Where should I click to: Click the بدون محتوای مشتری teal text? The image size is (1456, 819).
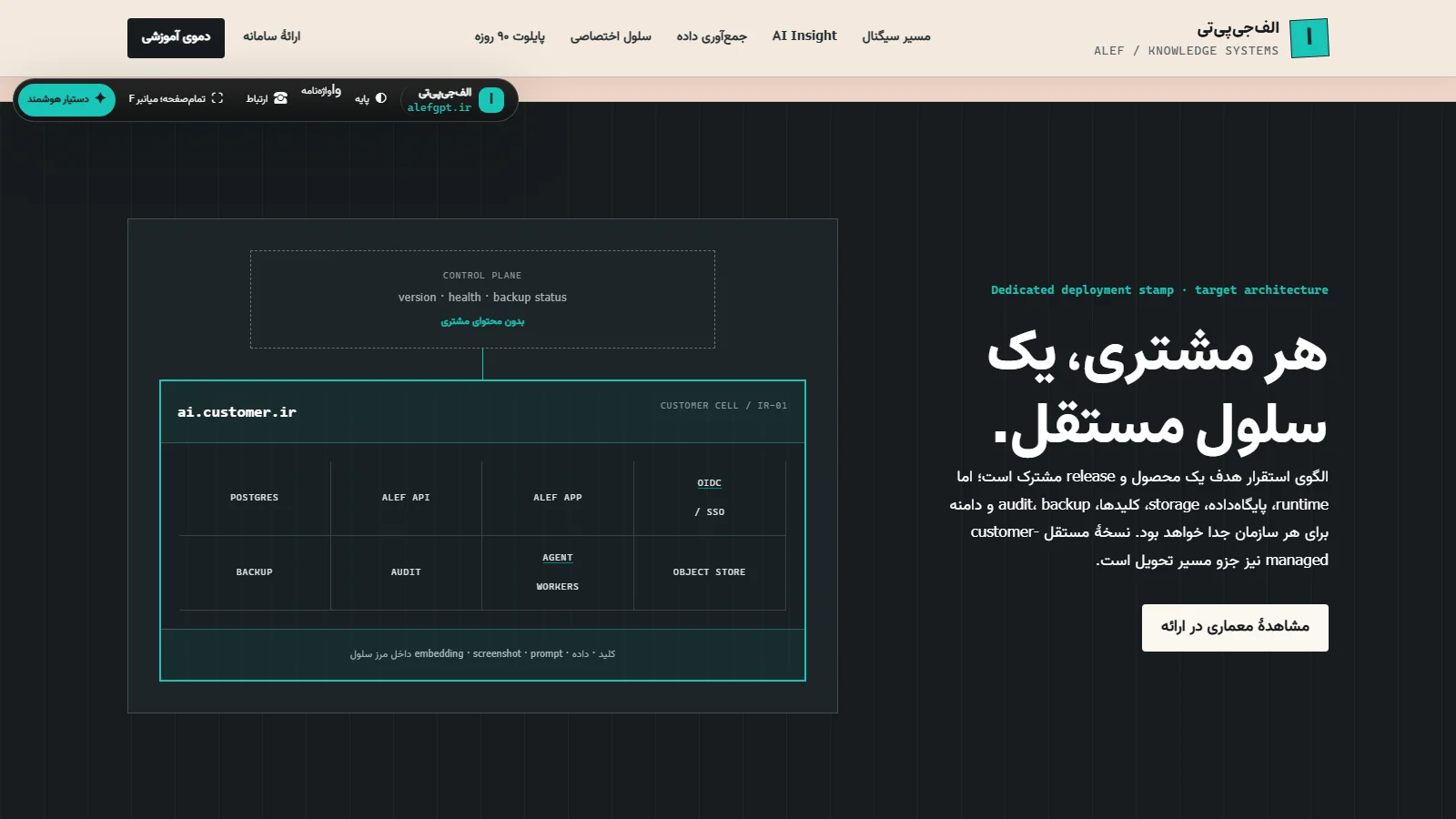pyautogui.click(x=482, y=321)
